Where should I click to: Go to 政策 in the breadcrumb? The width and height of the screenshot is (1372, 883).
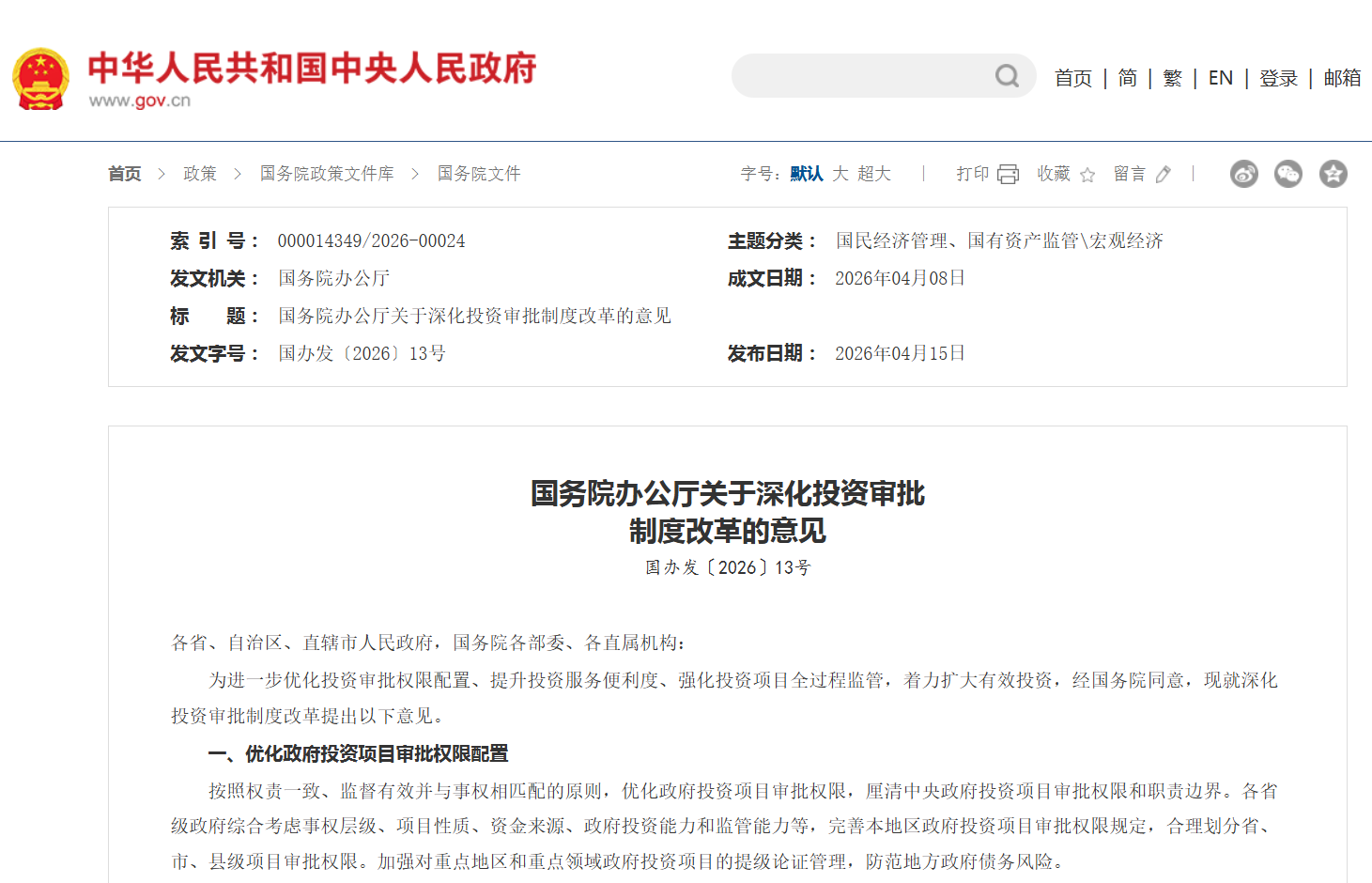[200, 174]
